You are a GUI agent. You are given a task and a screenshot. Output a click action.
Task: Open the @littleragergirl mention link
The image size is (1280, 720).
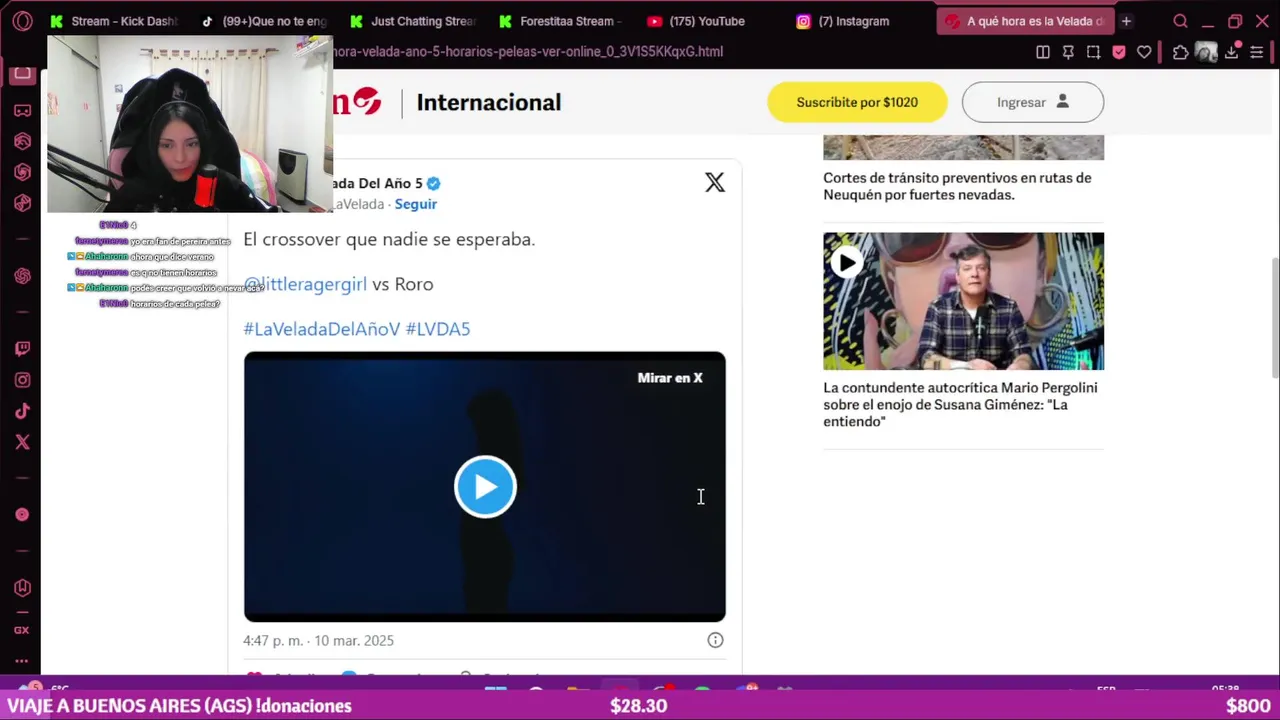click(x=305, y=284)
